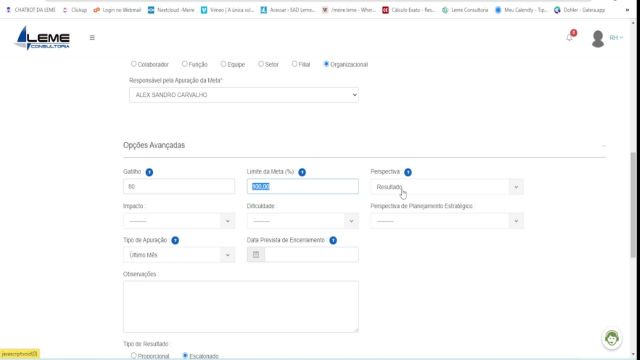Screen dimensions: 640x360
Task: Select the Organizacional radio option
Action: tap(326, 64)
